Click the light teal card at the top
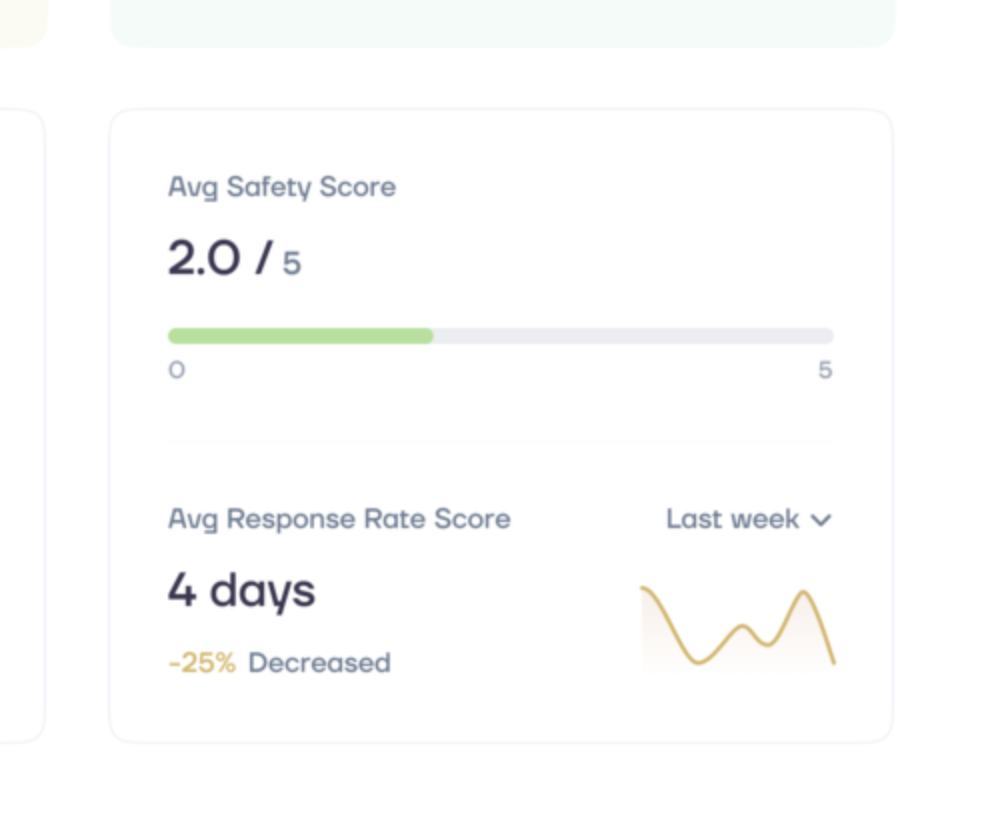This screenshot has height=838, width=988. coord(502,22)
